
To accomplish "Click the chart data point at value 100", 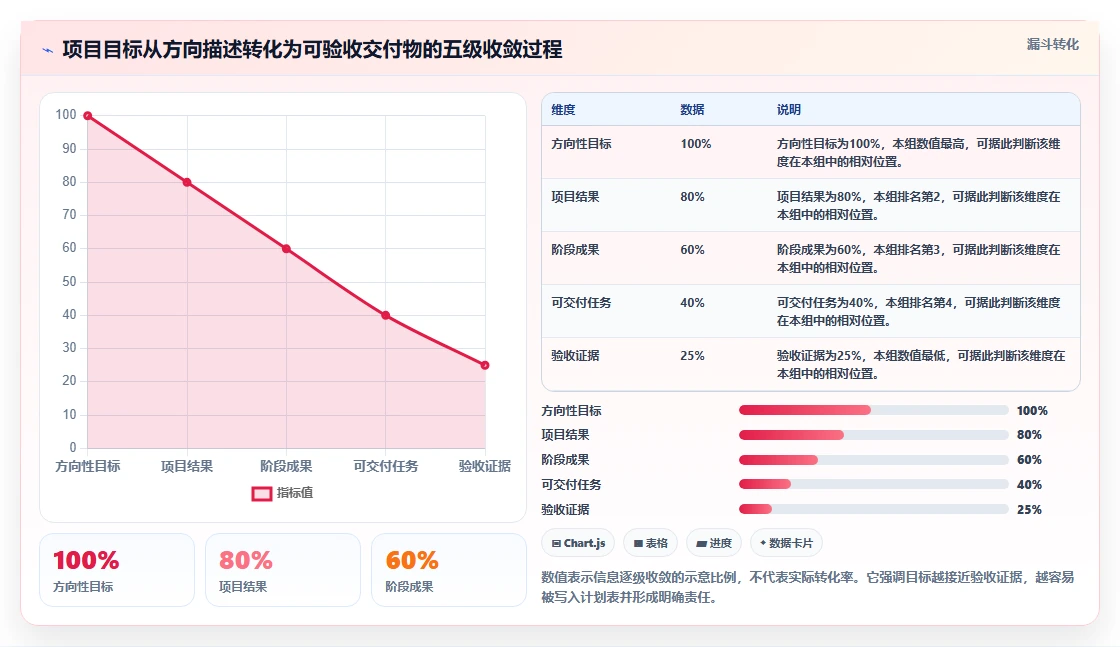I will [x=88, y=116].
